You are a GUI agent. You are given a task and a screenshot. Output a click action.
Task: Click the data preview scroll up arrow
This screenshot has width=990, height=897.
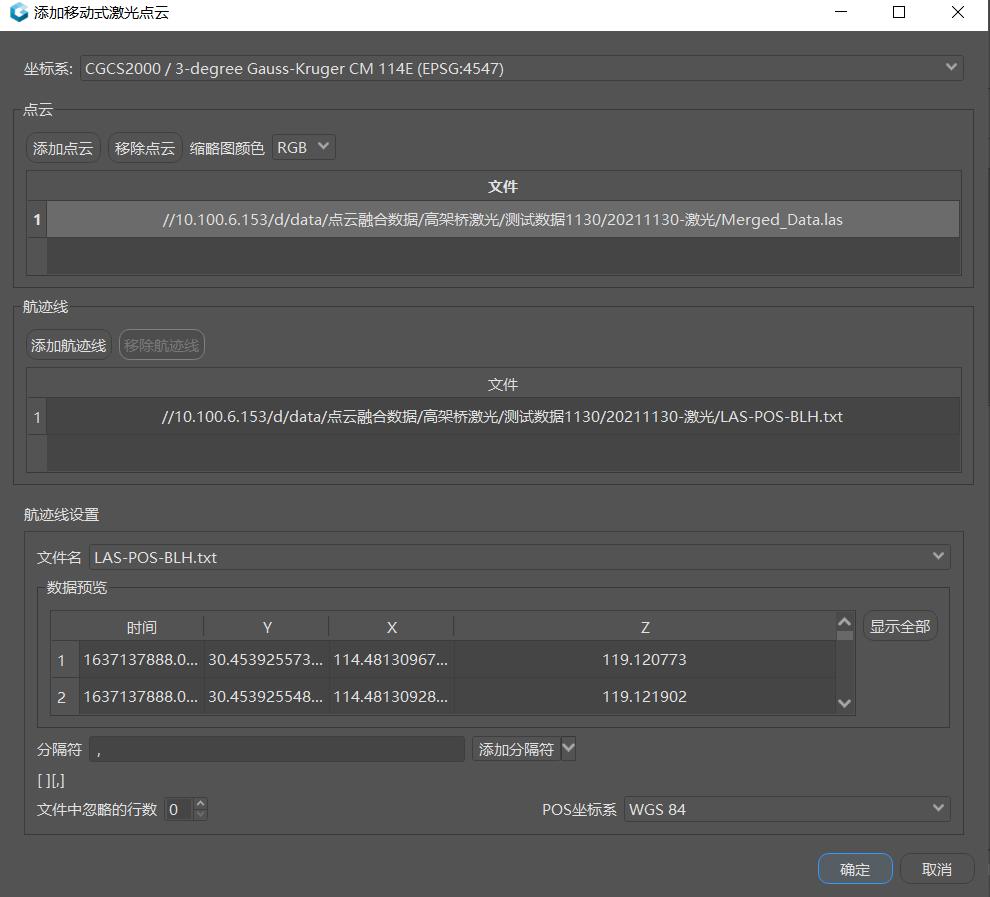(845, 622)
